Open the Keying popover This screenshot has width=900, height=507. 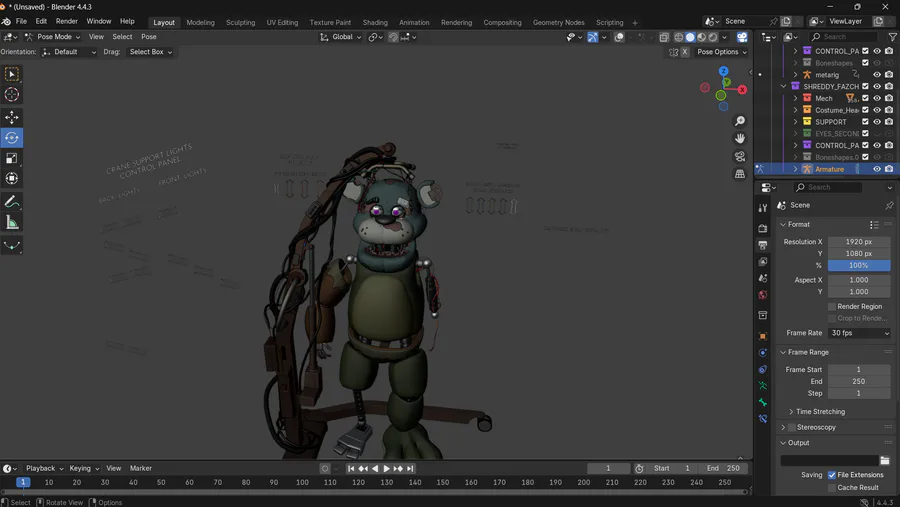point(84,469)
